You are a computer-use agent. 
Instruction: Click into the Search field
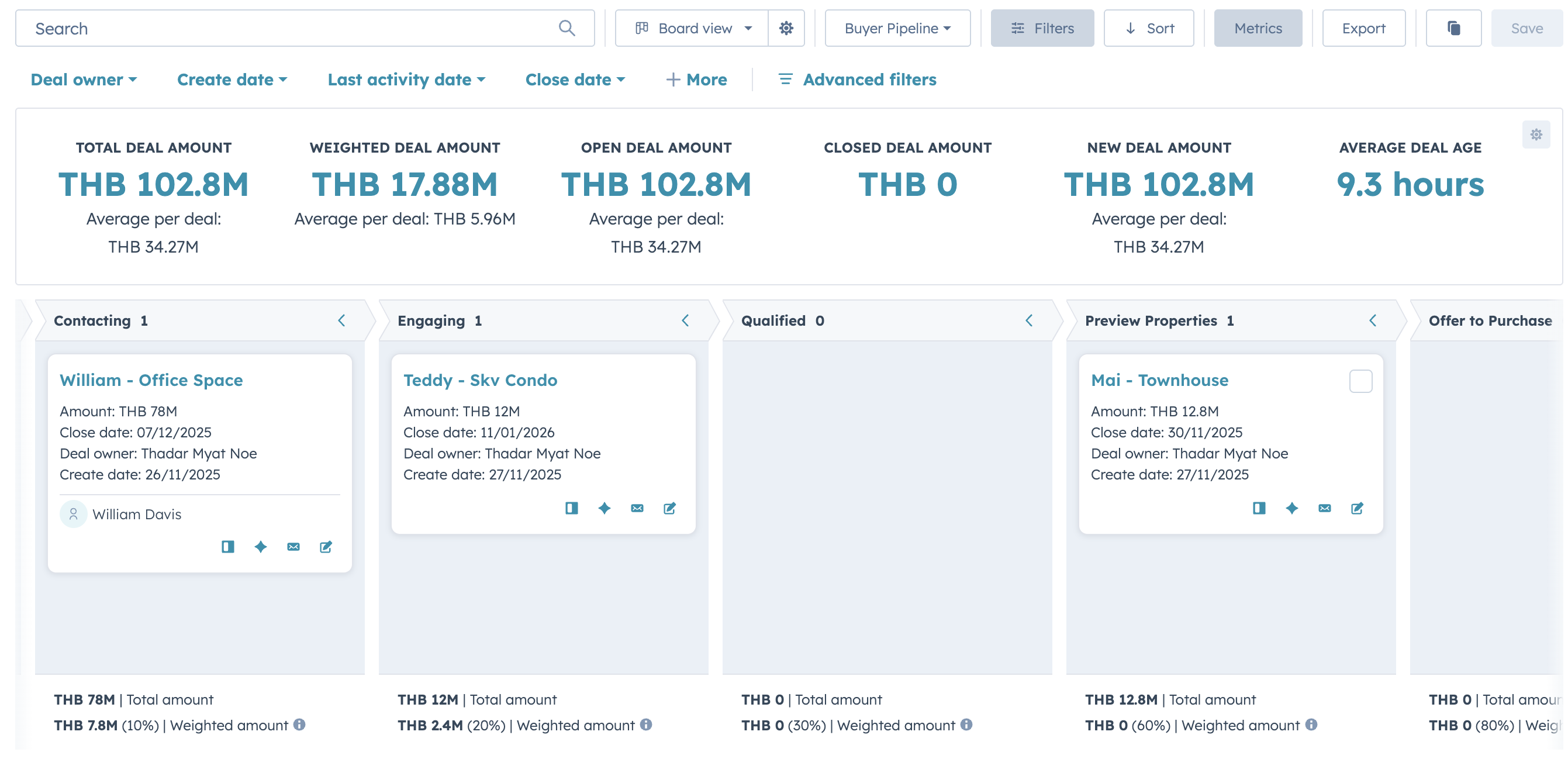click(243, 27)
